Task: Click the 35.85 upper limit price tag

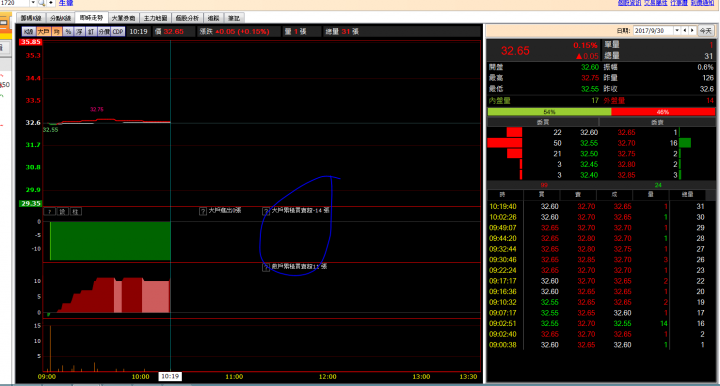Action: click(31, 42)
